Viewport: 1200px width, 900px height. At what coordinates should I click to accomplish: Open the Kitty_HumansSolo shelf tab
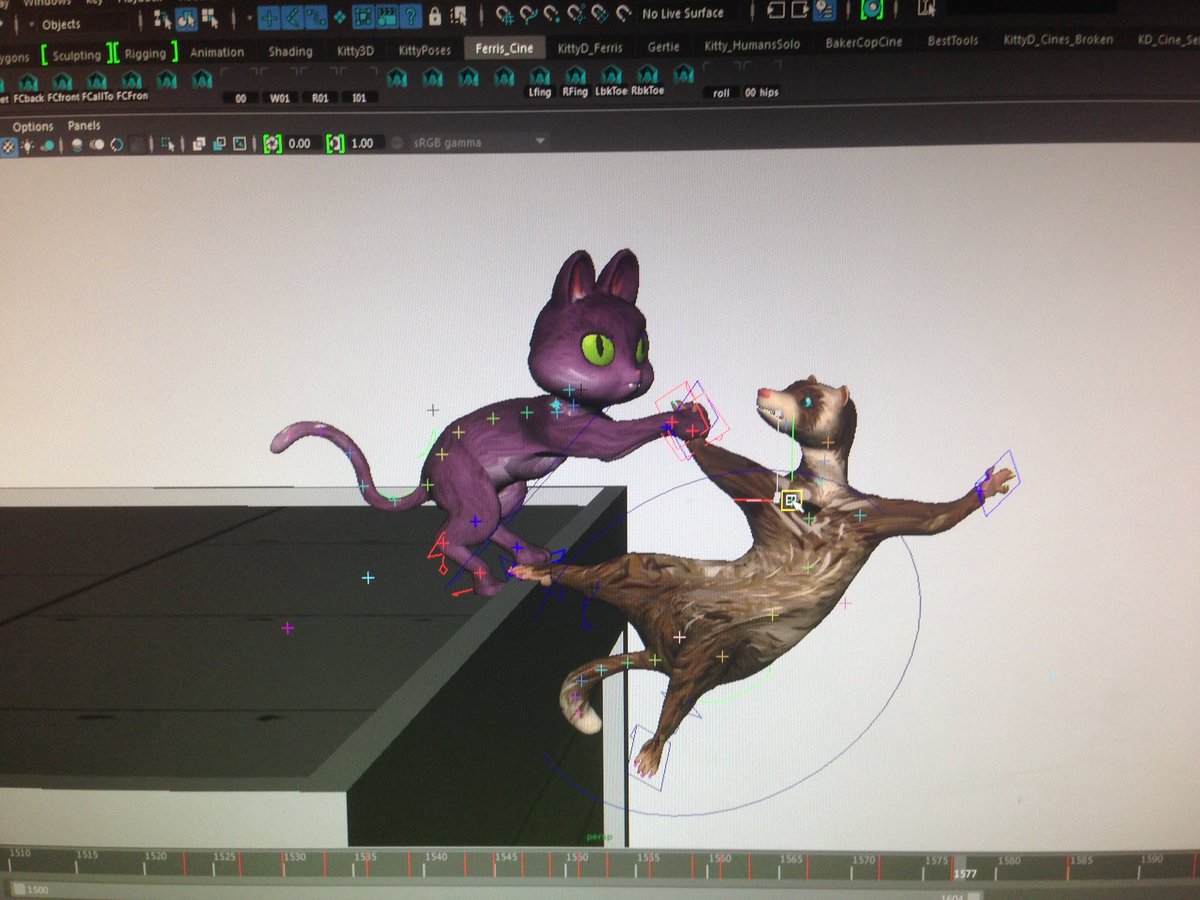(x=753, y=45)
